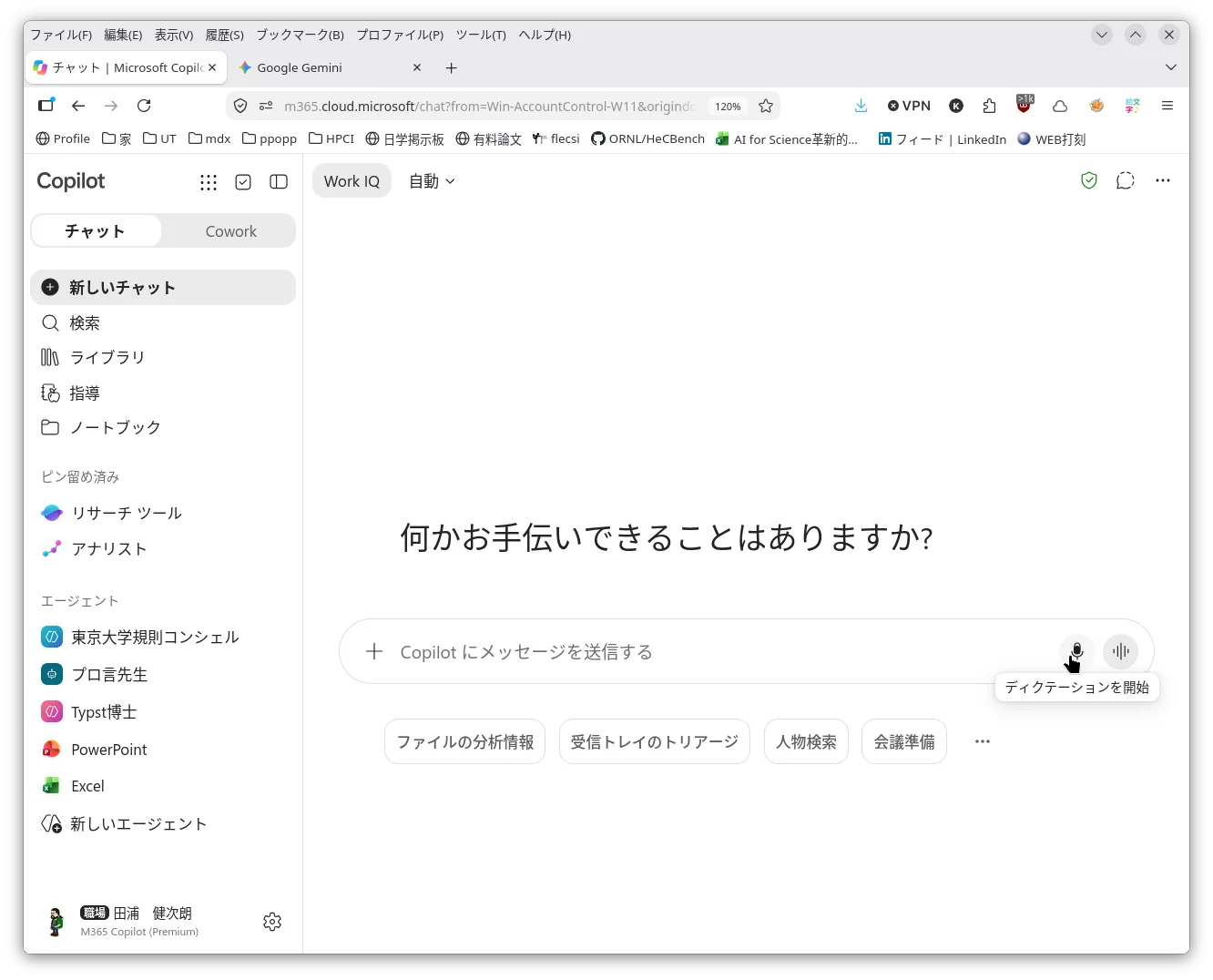
Task: Open the ppopp bookmark folder
Action: [270, 138]
